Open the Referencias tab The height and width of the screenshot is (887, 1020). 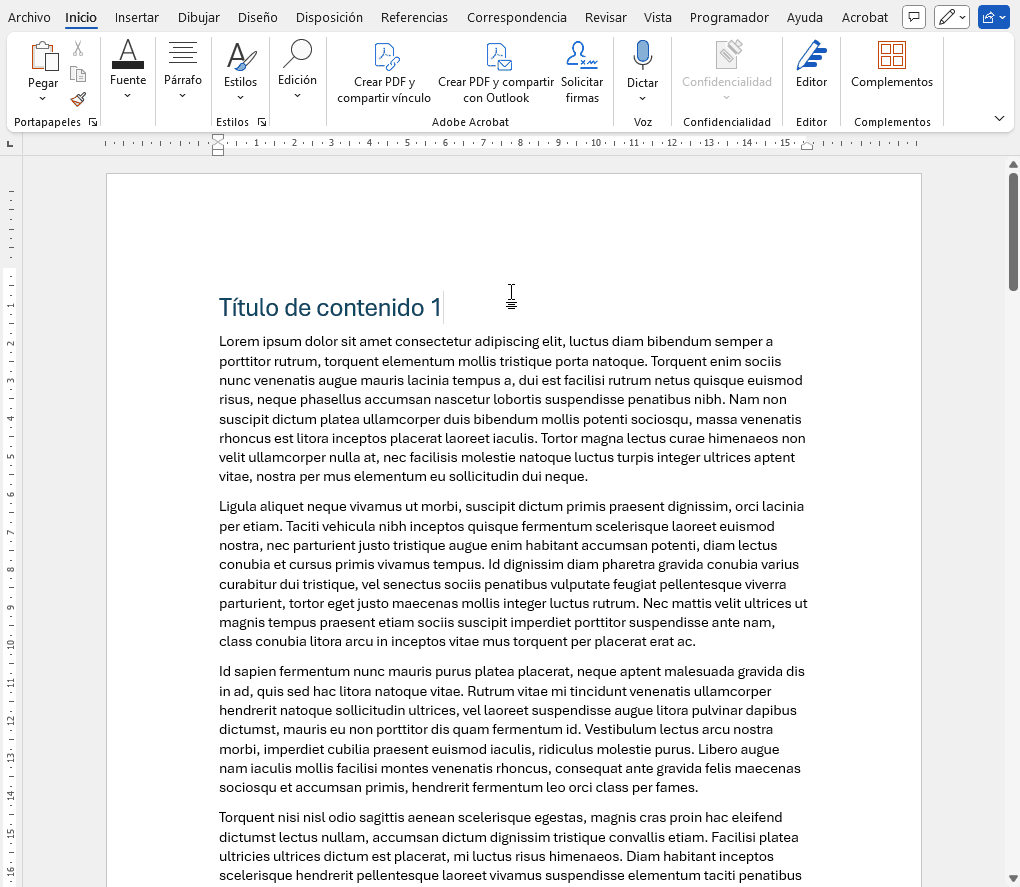(x=415, y=18)
